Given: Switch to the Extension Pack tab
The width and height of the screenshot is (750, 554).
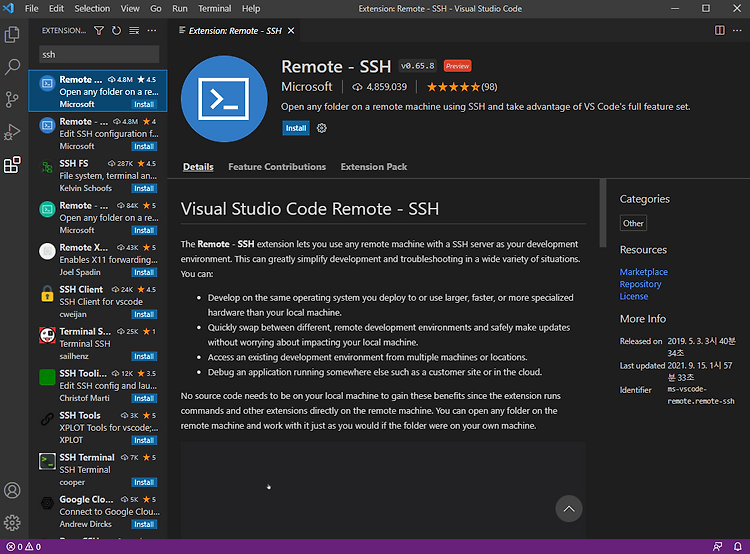Looking at the screenshot, I should (374, 166).
